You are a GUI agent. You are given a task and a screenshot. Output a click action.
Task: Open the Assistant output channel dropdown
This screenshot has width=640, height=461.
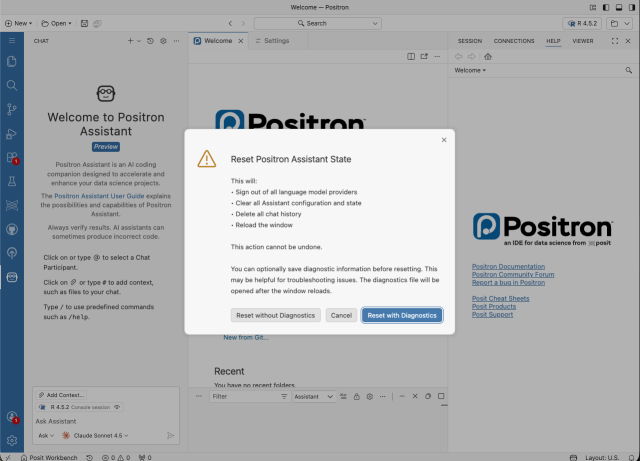314,396
